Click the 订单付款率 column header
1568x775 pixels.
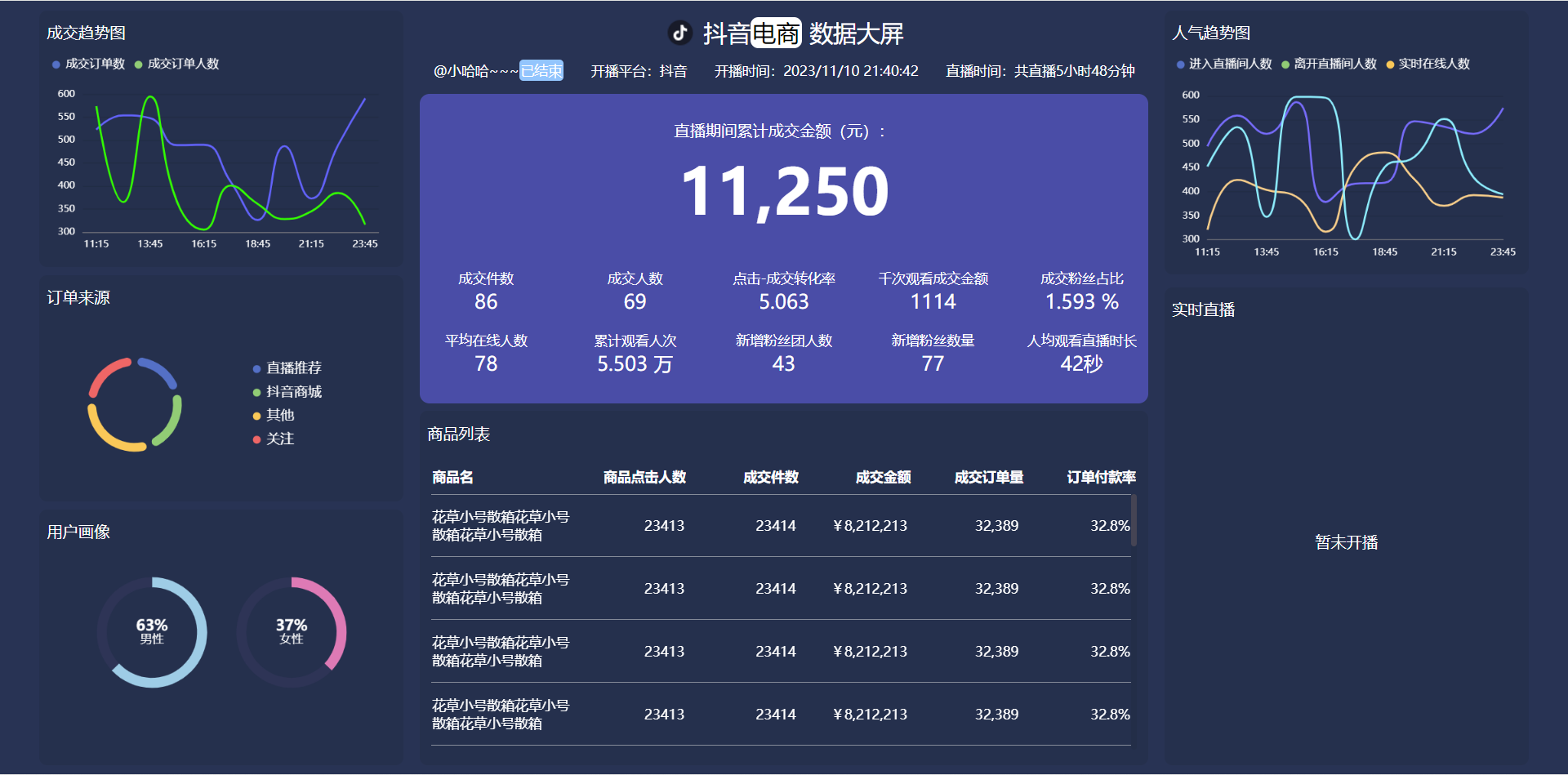1101,478
